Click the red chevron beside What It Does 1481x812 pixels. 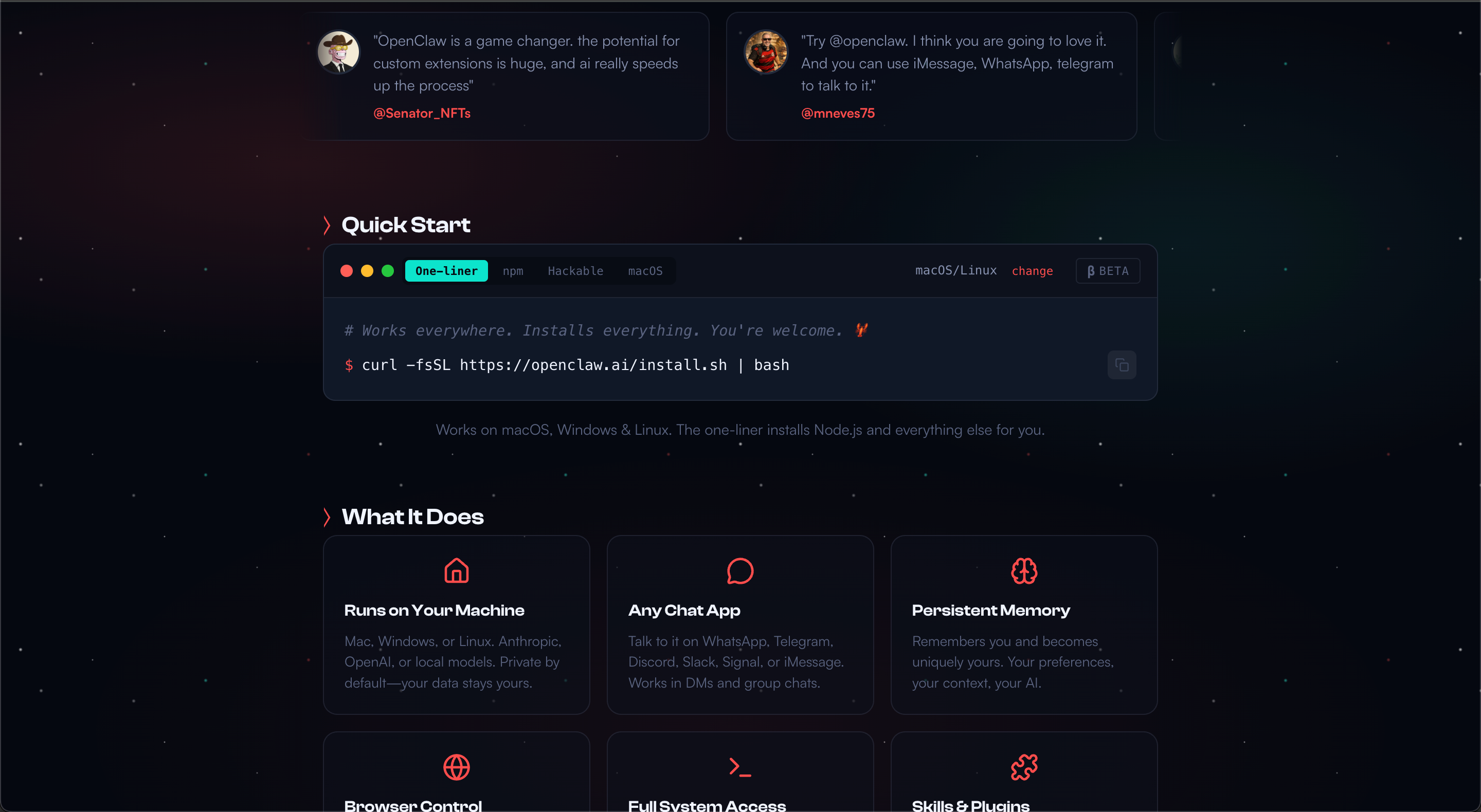pyautogui.click(x=327, y=517)
